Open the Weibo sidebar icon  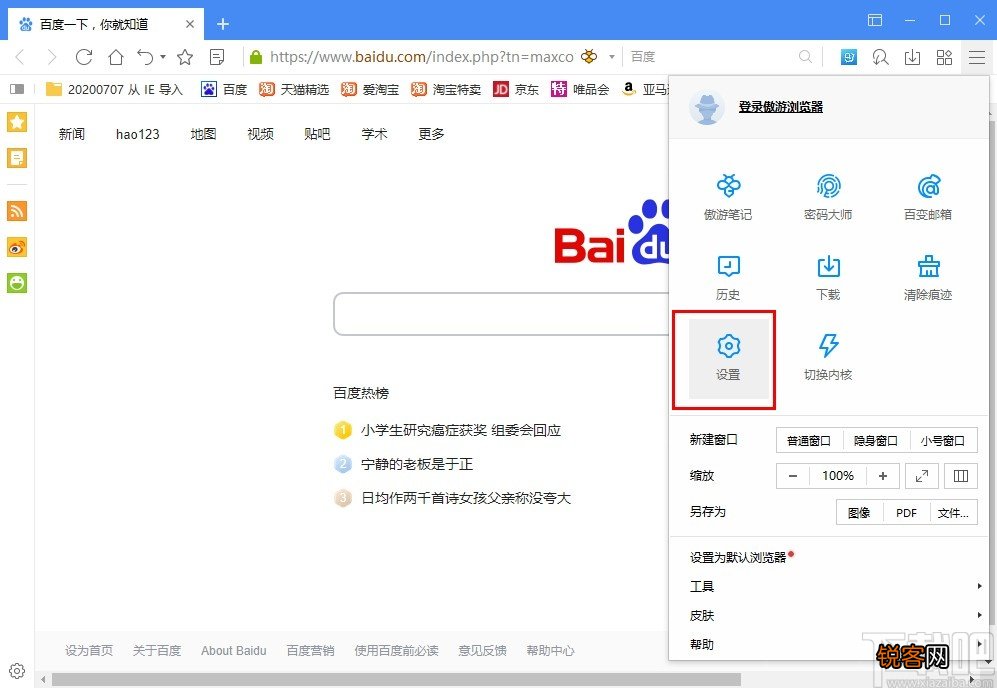tap(17, 247)
